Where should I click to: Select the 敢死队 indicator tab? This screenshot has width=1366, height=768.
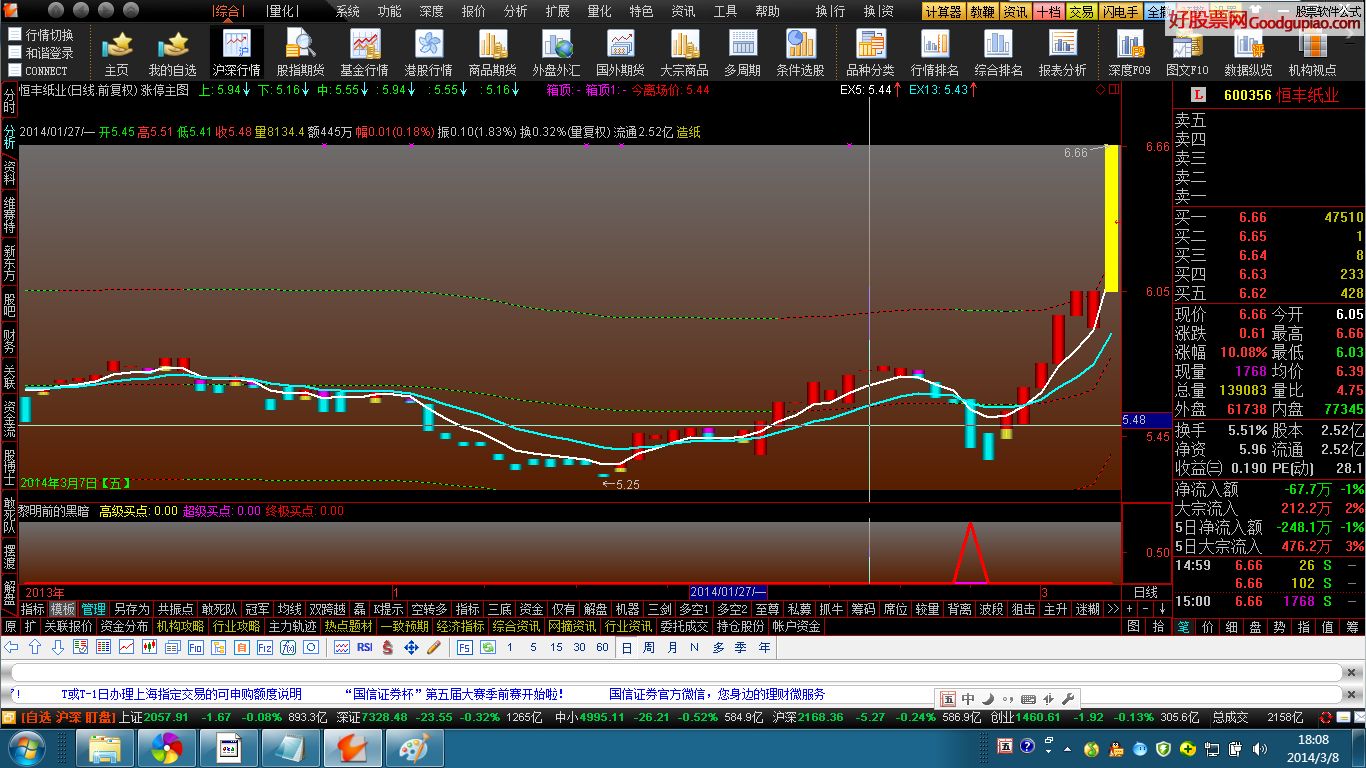(x=219, y=609)
